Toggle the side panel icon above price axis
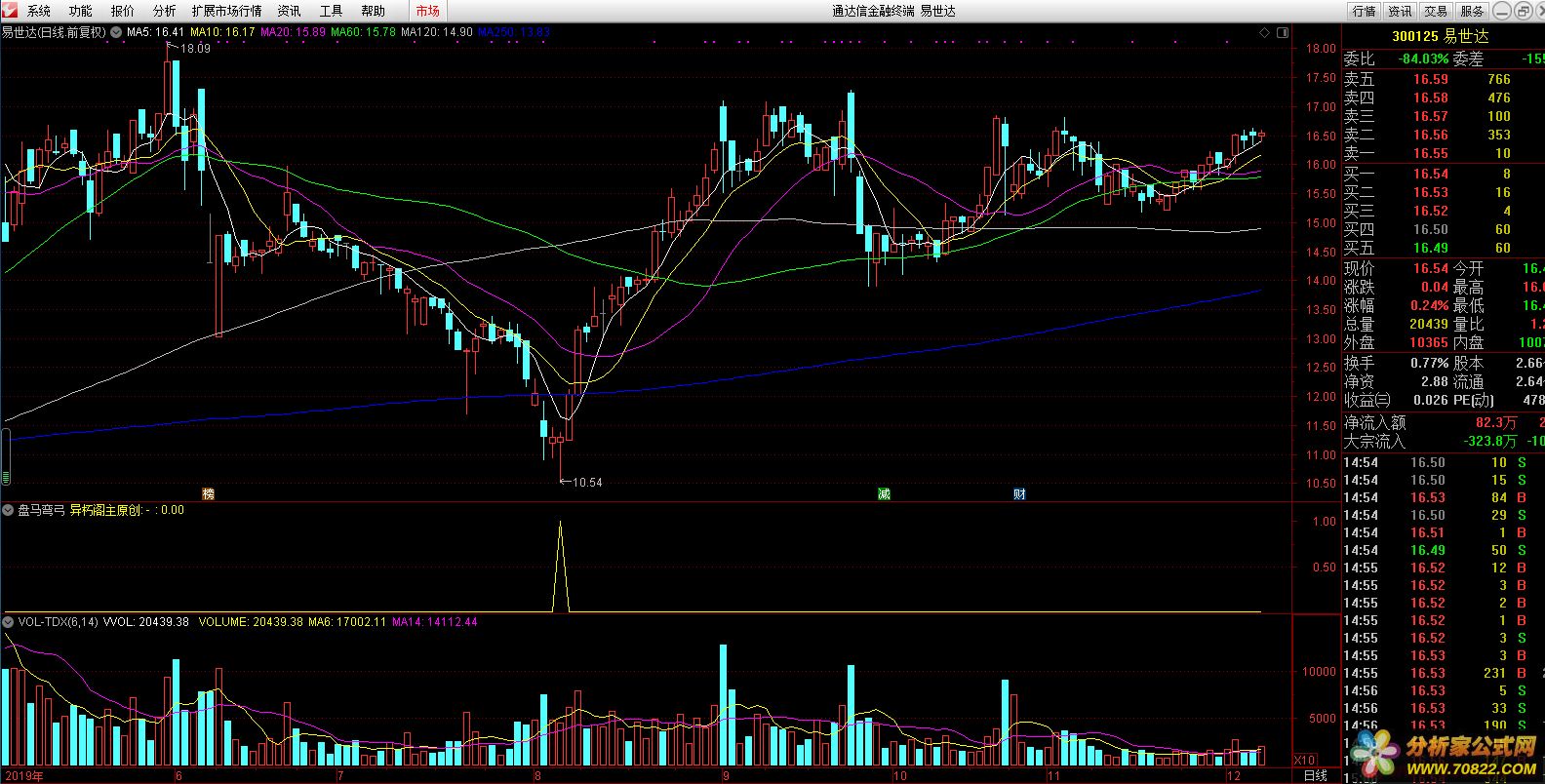1545x784 pixels. [x=1283, y=32]
